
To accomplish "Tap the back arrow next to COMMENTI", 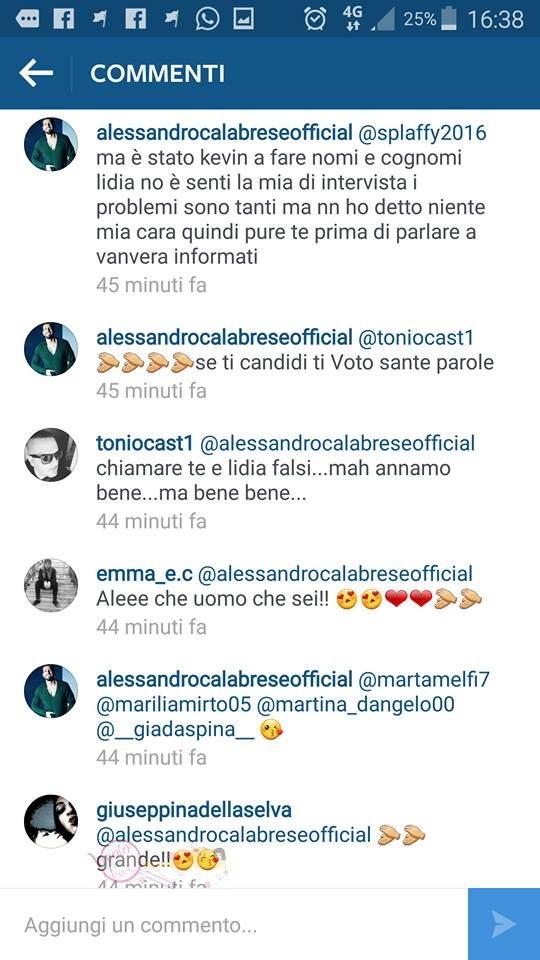I will (x=36, y=74).
